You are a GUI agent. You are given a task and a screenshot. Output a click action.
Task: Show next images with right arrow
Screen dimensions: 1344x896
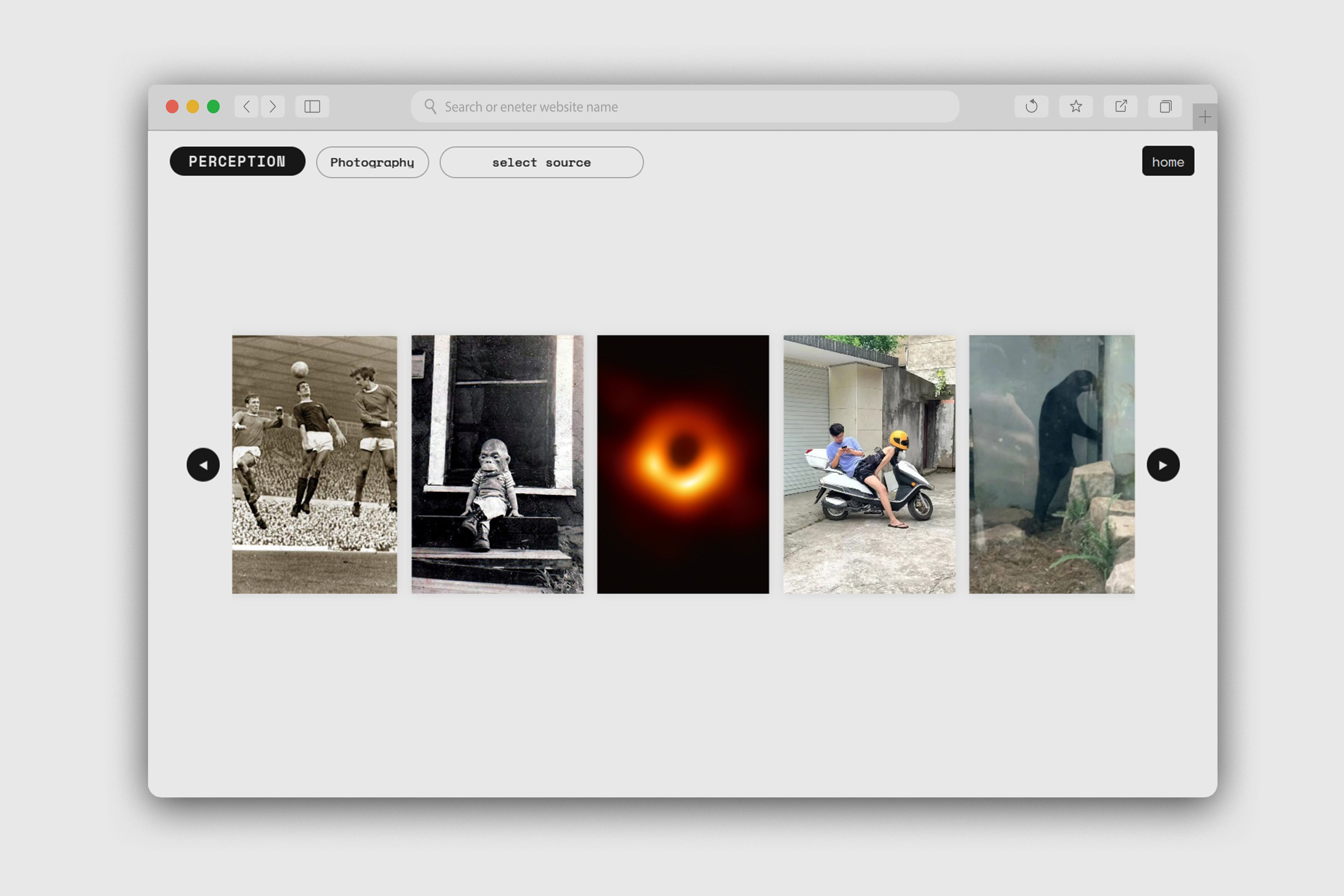coord(1162,465)
